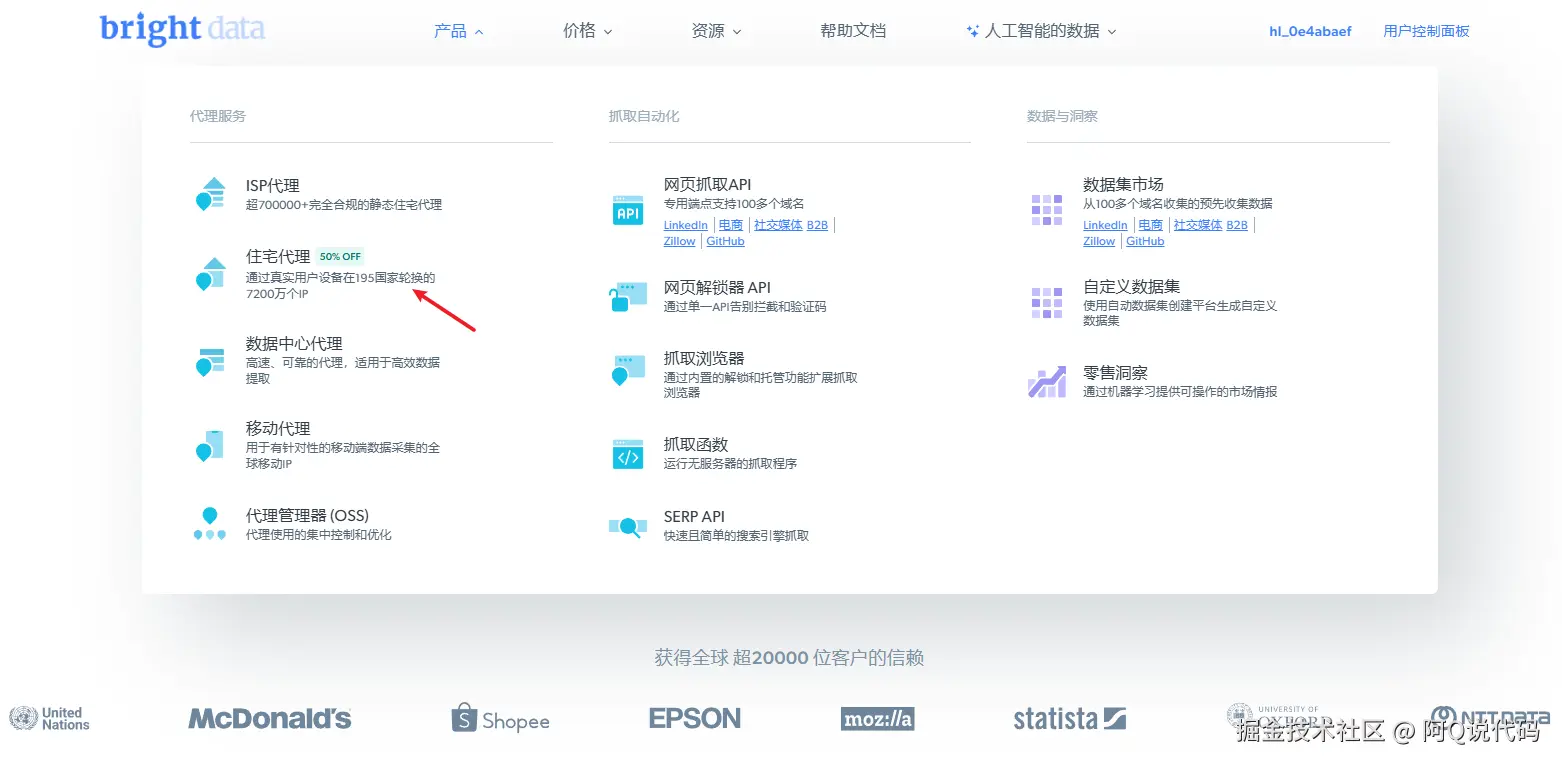
Task: Click Zillow link under 网页抓取API
Action: coord(680,241)
